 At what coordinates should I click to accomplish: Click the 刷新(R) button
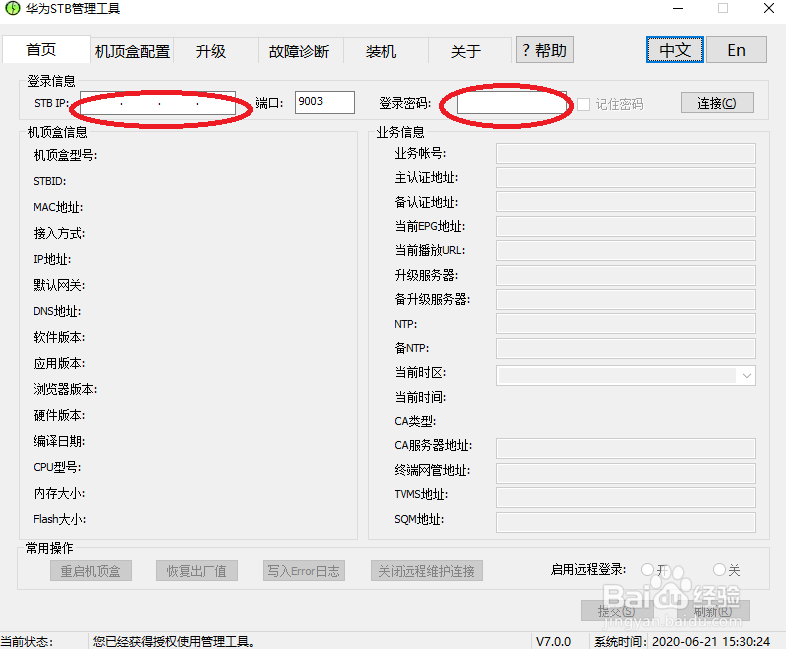pos(713,611)
